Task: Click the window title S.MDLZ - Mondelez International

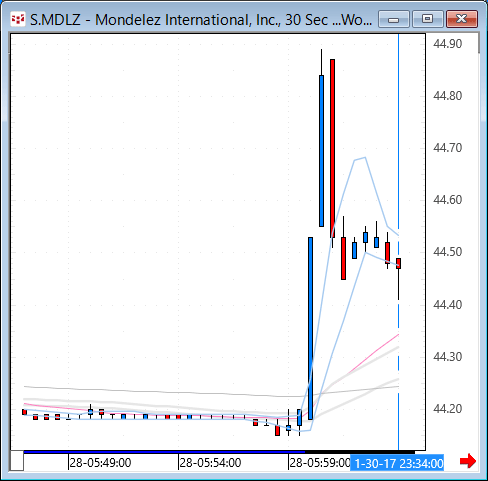Action: tap(201, 20)
